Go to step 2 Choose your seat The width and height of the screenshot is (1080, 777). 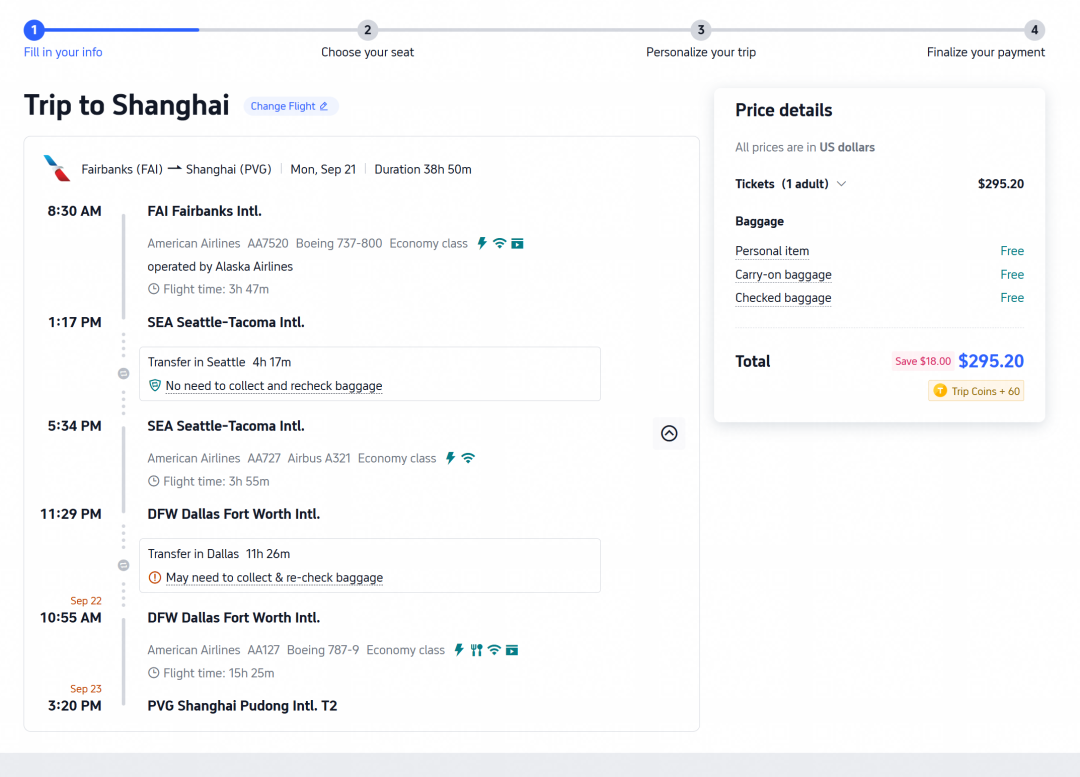coord(368,30)
